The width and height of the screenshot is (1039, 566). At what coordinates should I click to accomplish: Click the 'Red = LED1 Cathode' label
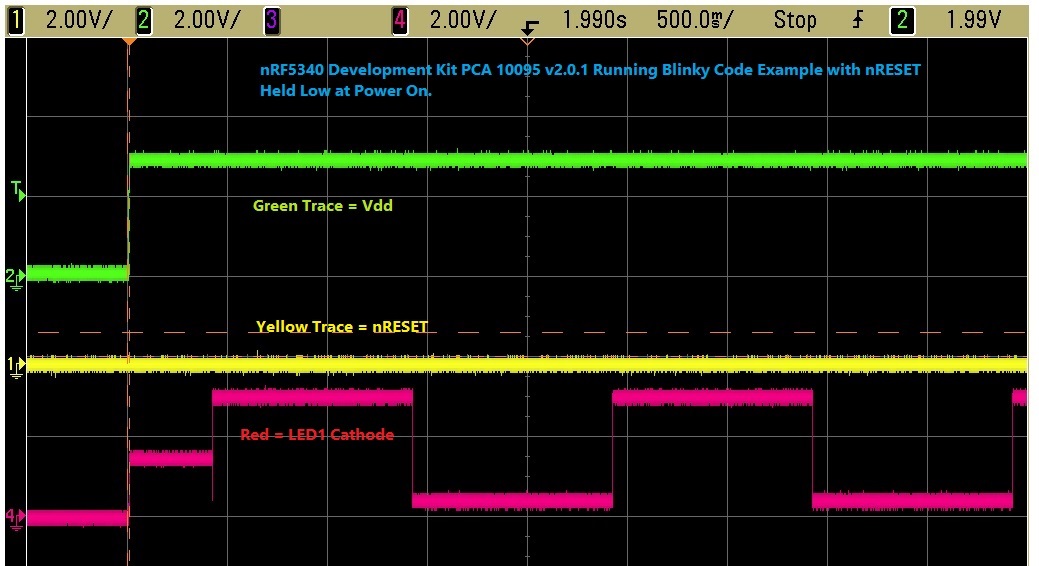pos(317,435)
